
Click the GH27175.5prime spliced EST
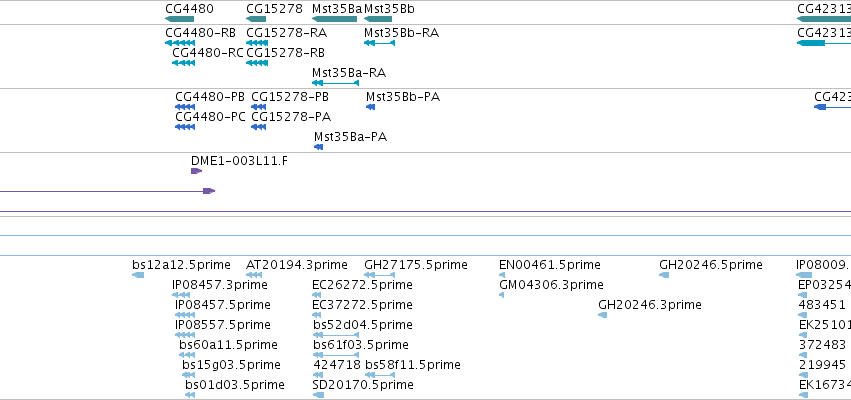(x=379, y=275)
